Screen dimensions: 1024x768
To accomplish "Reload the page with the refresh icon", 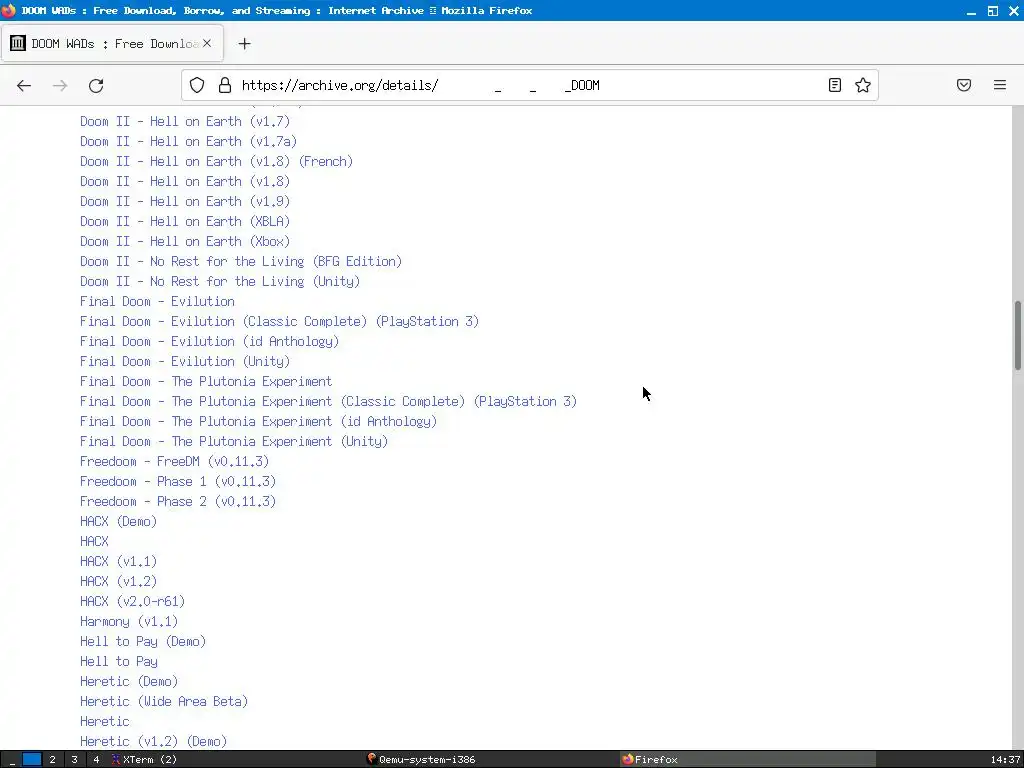I will (96, 86).
